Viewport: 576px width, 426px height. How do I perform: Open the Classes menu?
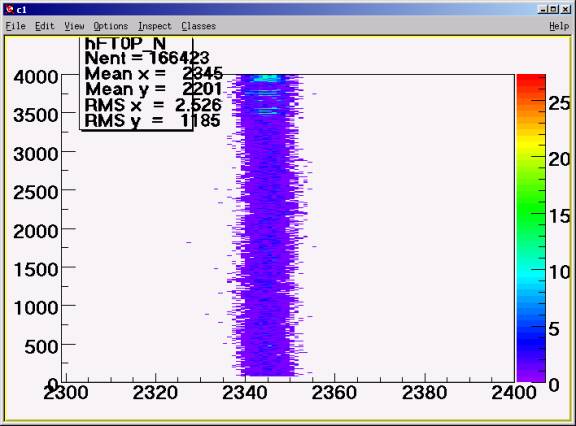tap(198, 26)
